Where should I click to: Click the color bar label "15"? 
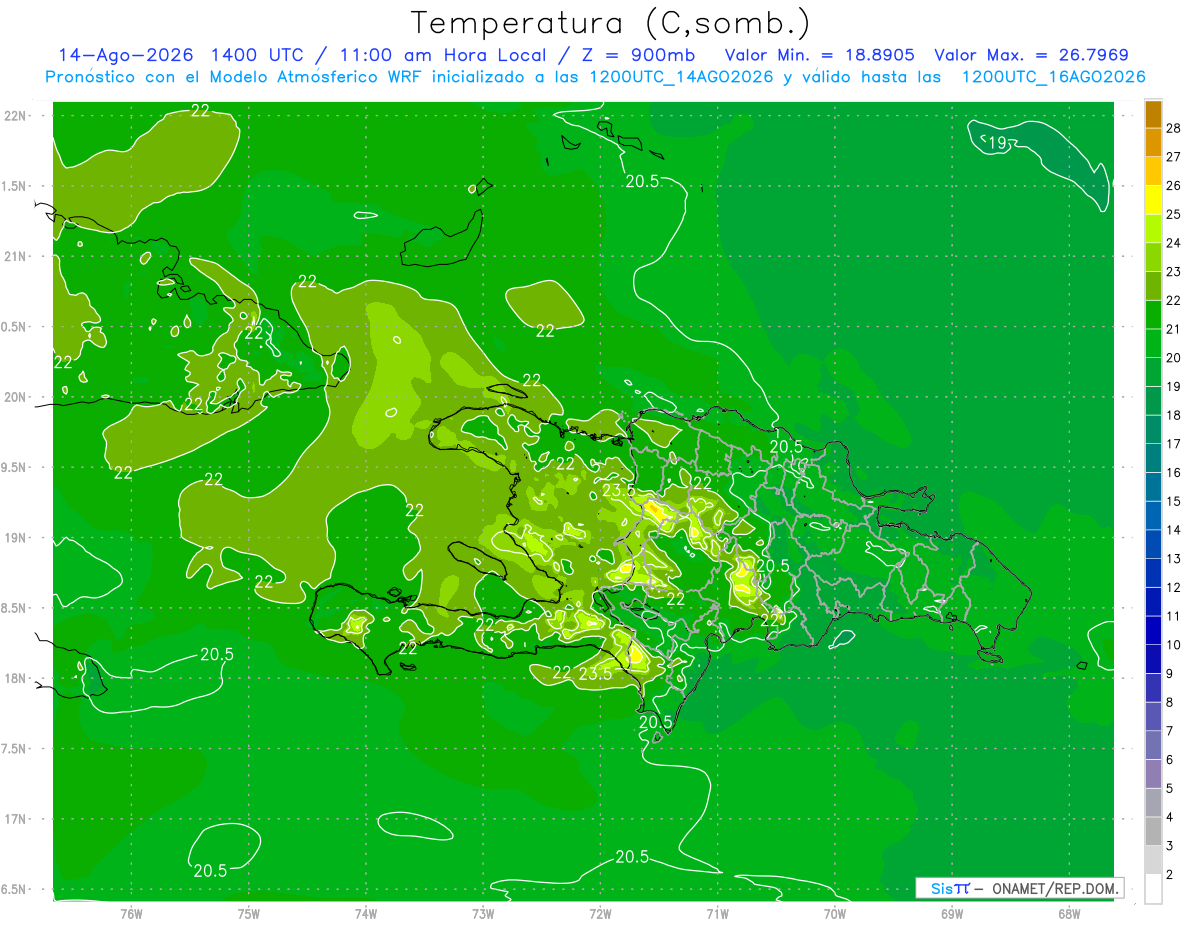coord(1173,501)
